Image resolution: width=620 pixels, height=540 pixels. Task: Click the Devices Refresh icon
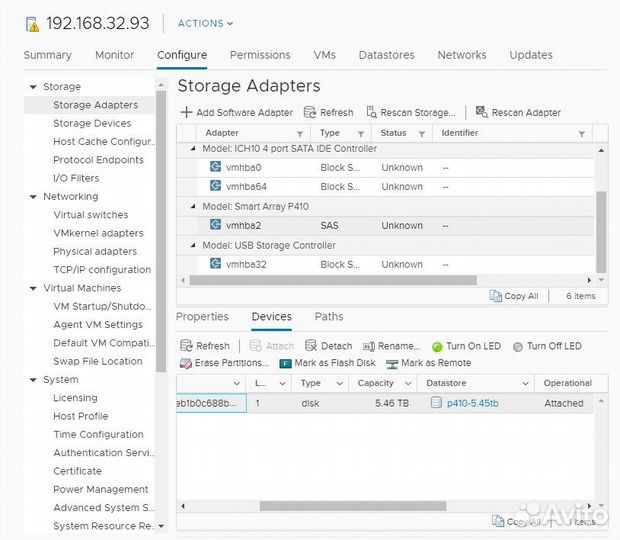(186, 346)
